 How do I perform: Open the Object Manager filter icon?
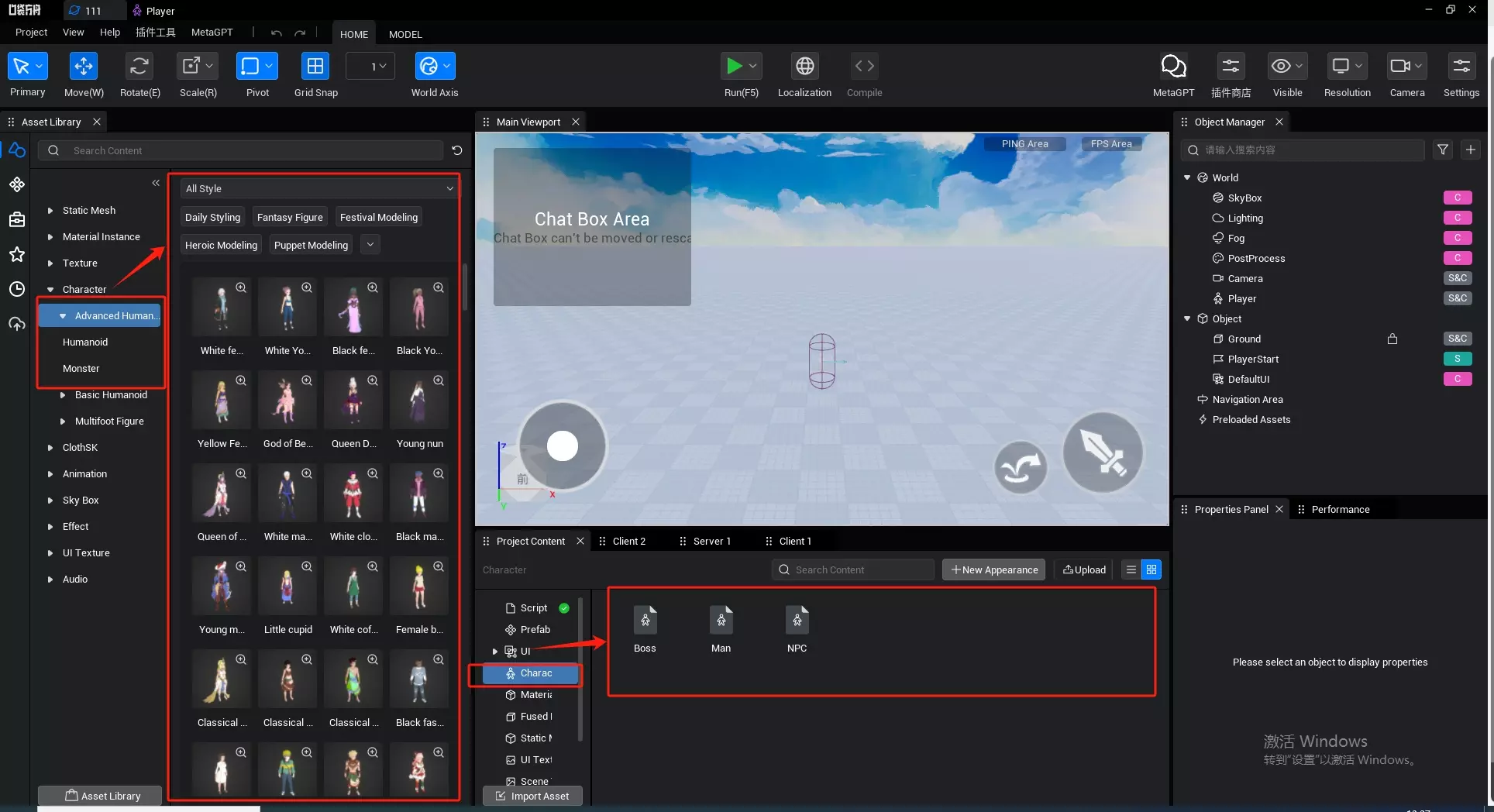[1443, 150]
